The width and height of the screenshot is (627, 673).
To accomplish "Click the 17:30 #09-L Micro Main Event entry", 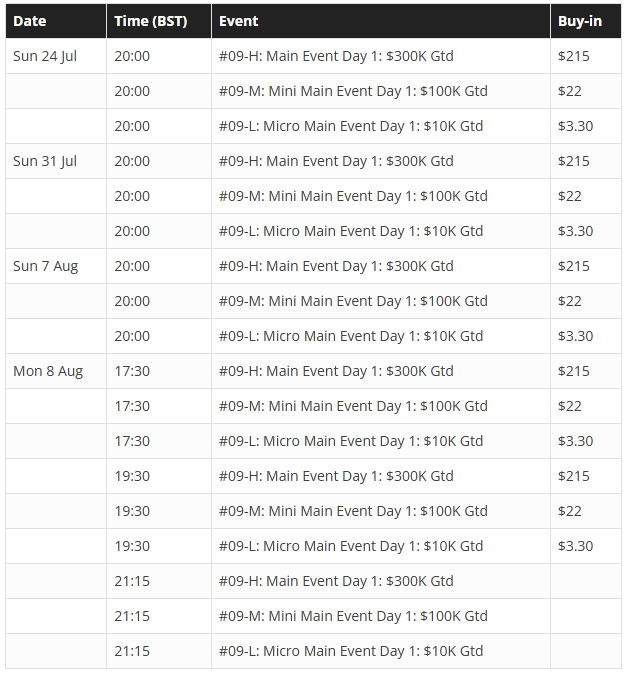I will (351, 441).
